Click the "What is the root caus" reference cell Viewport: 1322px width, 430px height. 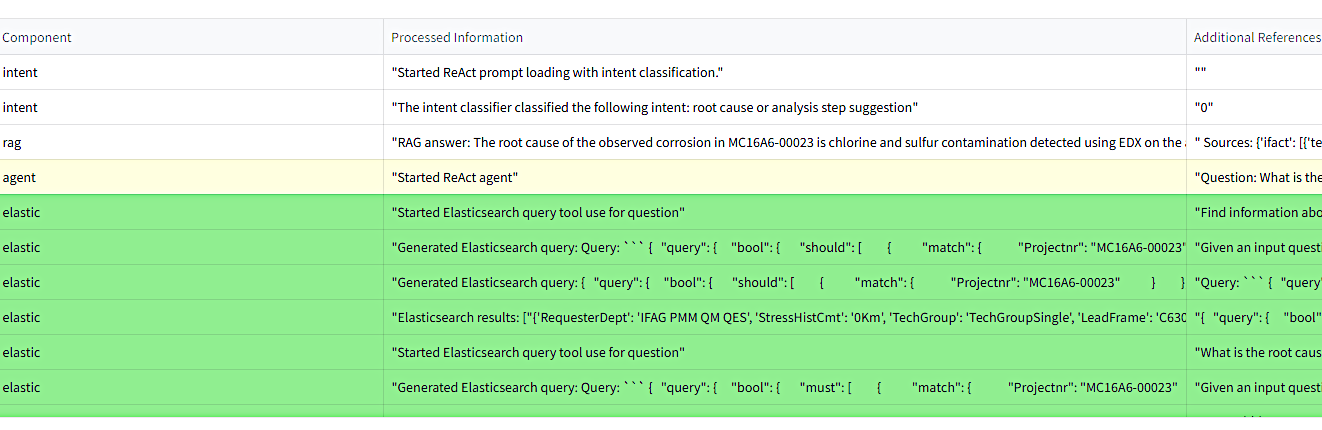click(x=1254, y=353)
